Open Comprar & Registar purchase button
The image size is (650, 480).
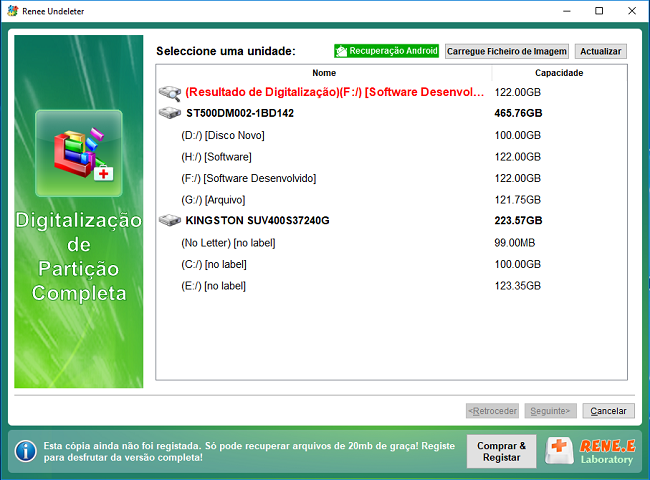click(x=501, y=451)
